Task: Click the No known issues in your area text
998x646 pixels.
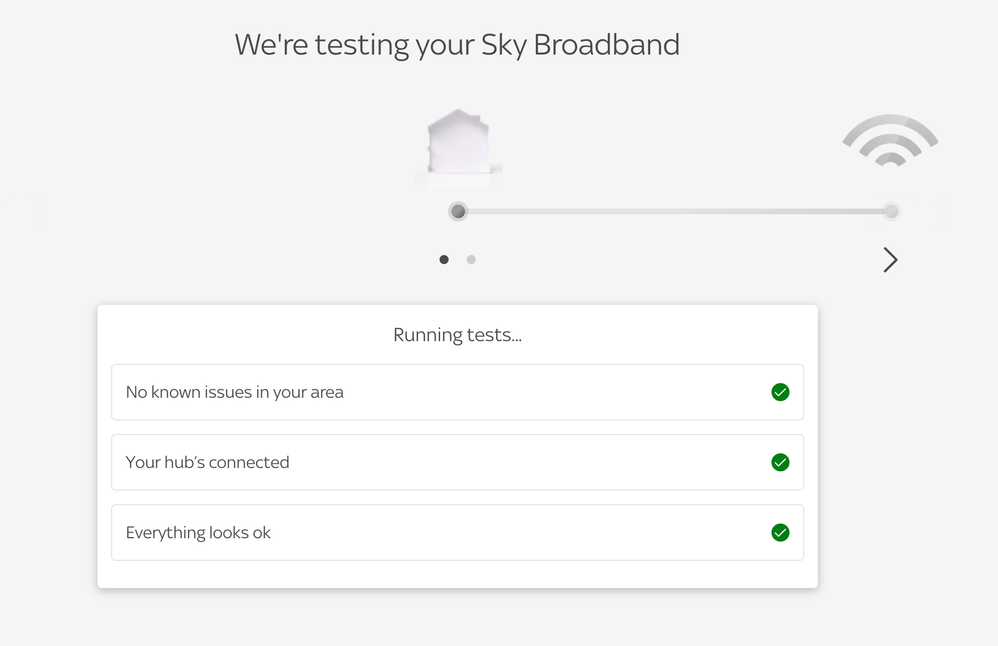Action: 234,393
